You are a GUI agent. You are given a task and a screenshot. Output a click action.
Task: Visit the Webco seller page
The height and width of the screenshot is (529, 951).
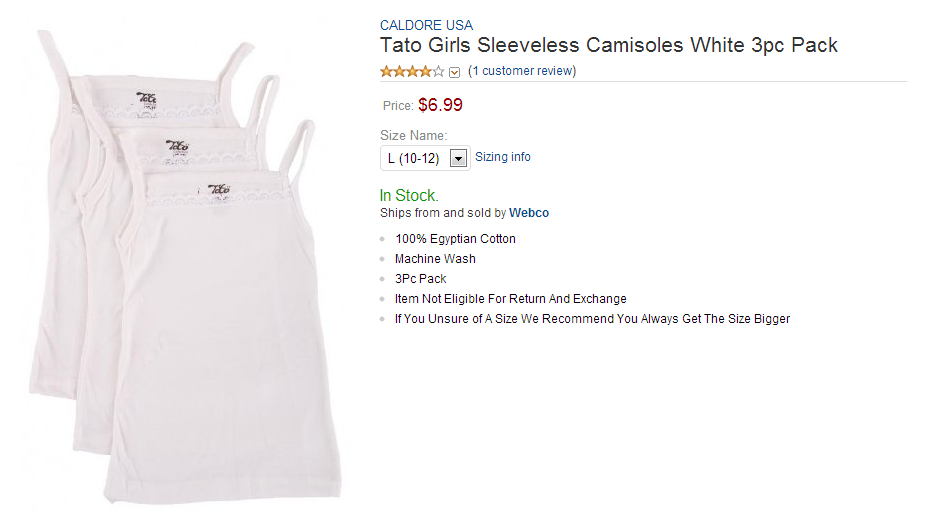529,213
